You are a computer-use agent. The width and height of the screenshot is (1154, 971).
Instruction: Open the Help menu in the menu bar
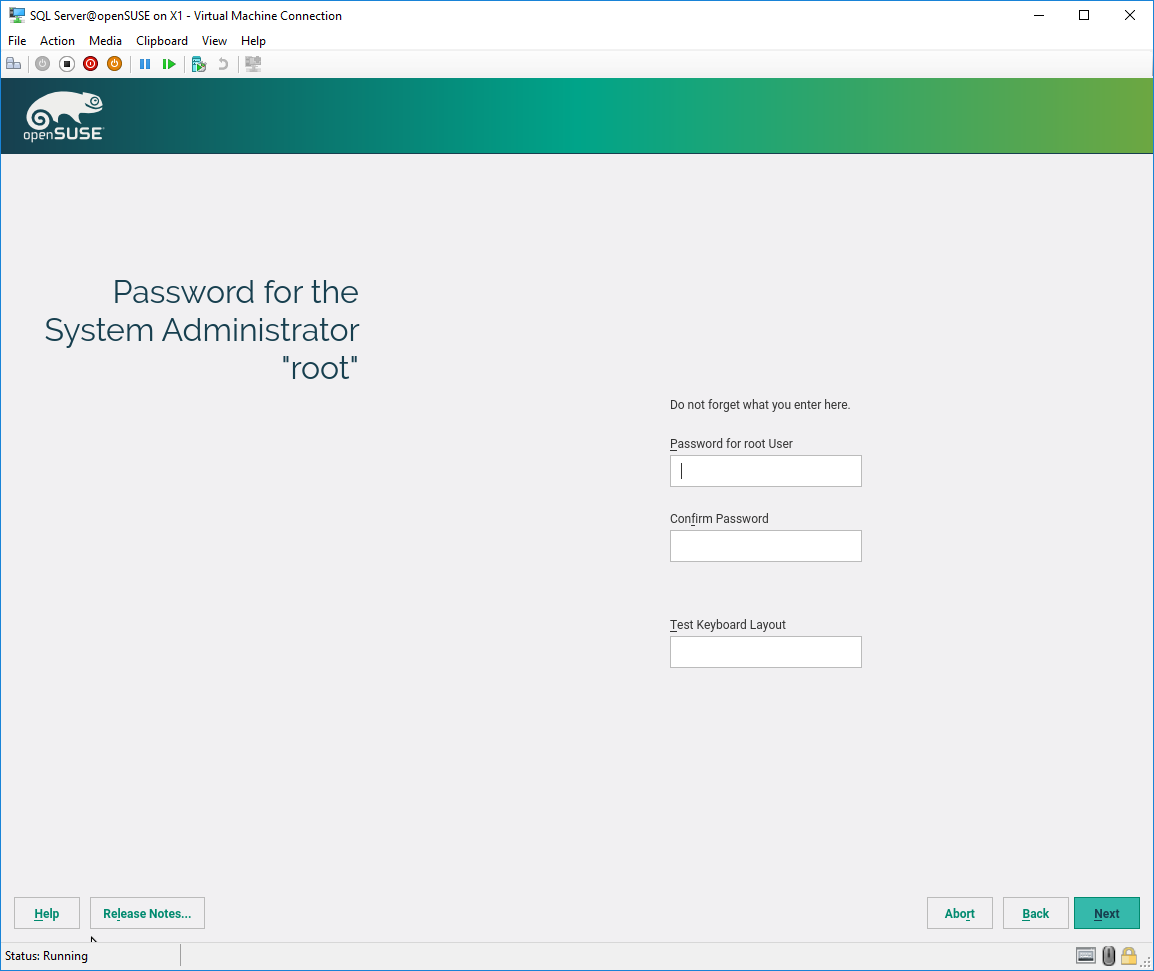click(x=253, y=40)
